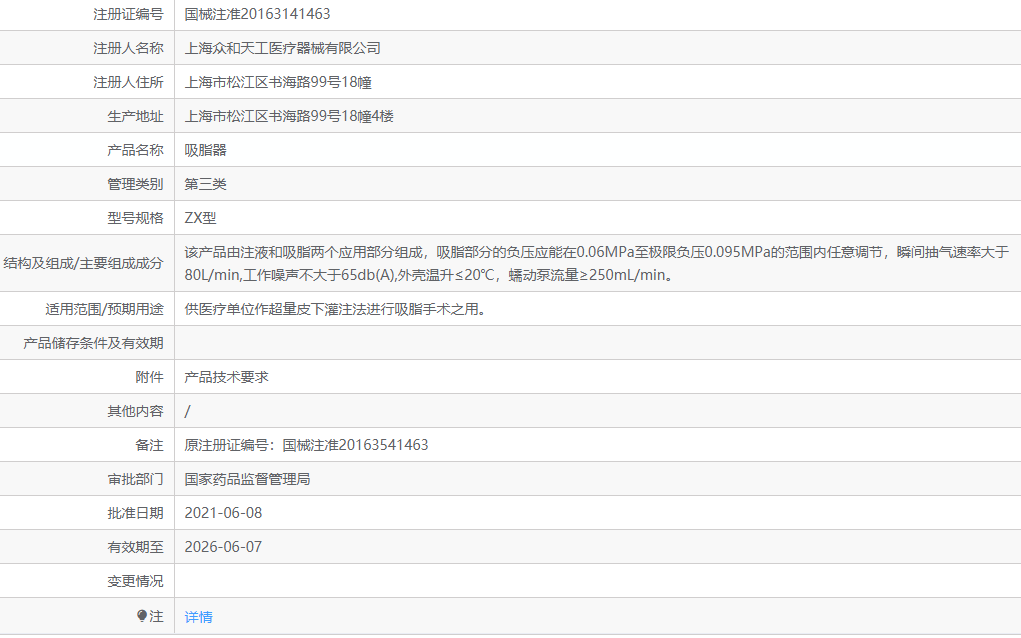Viewport: 1021px width, 638px height.
Task: Select expiry date 2026-06-07
Action: [223, 546]
